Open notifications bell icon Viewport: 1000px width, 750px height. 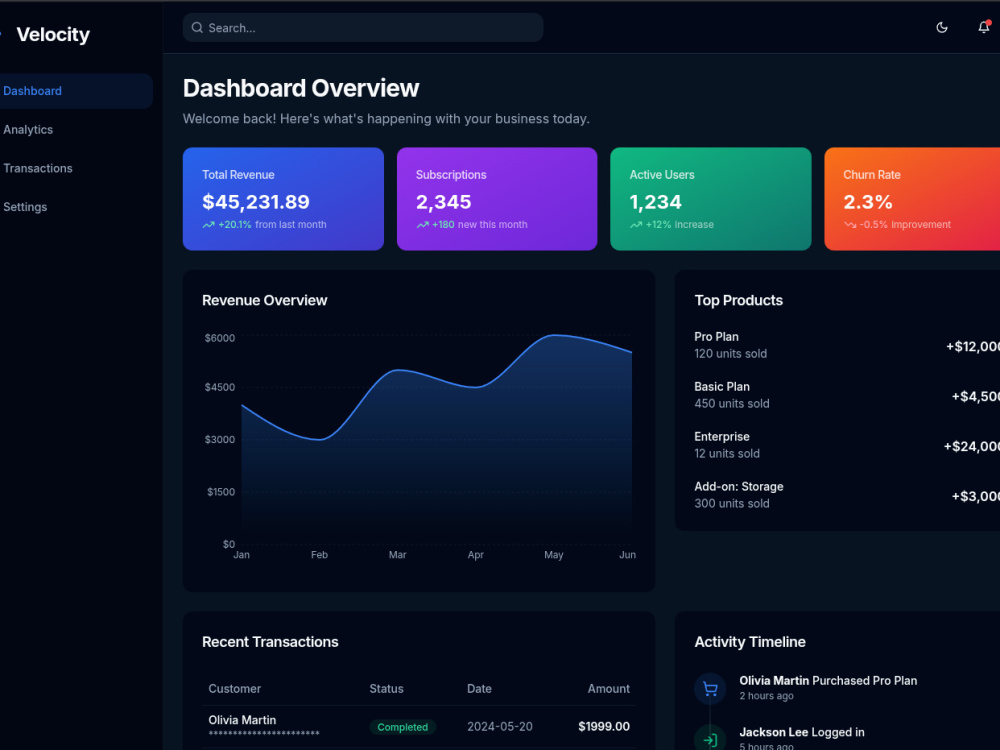(984, 27)
